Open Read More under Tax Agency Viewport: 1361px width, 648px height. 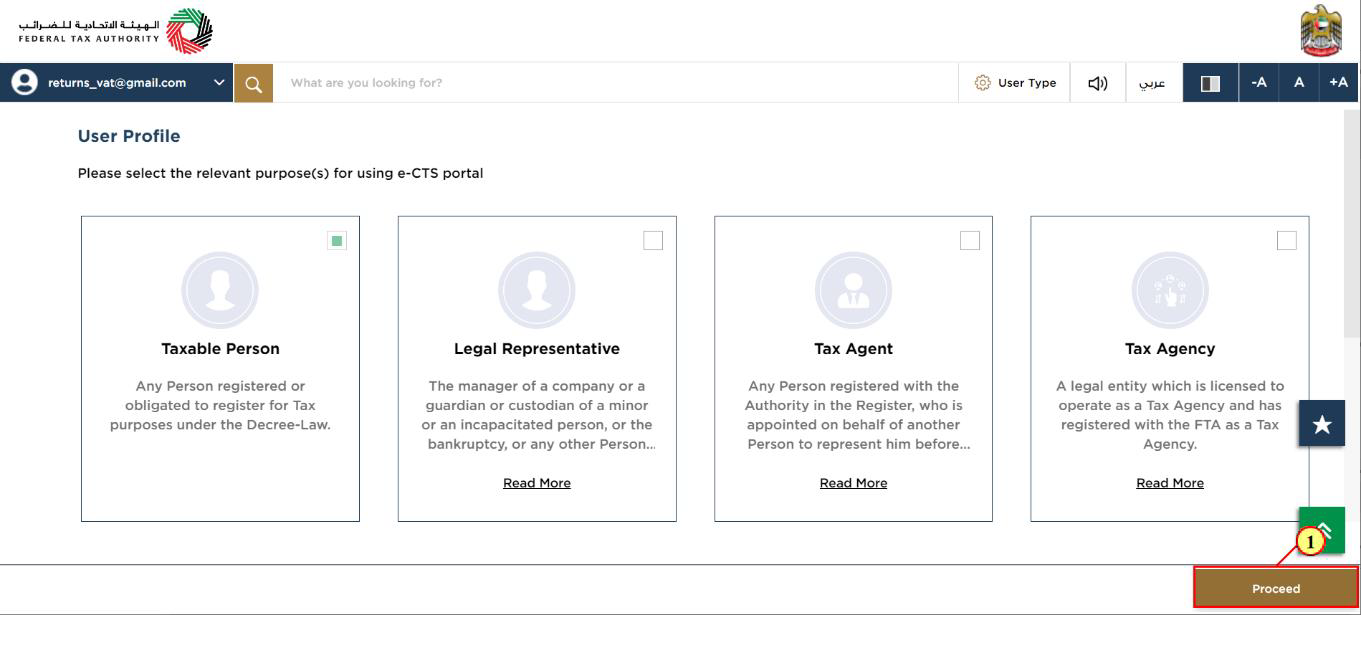[x=1170, y=483]
